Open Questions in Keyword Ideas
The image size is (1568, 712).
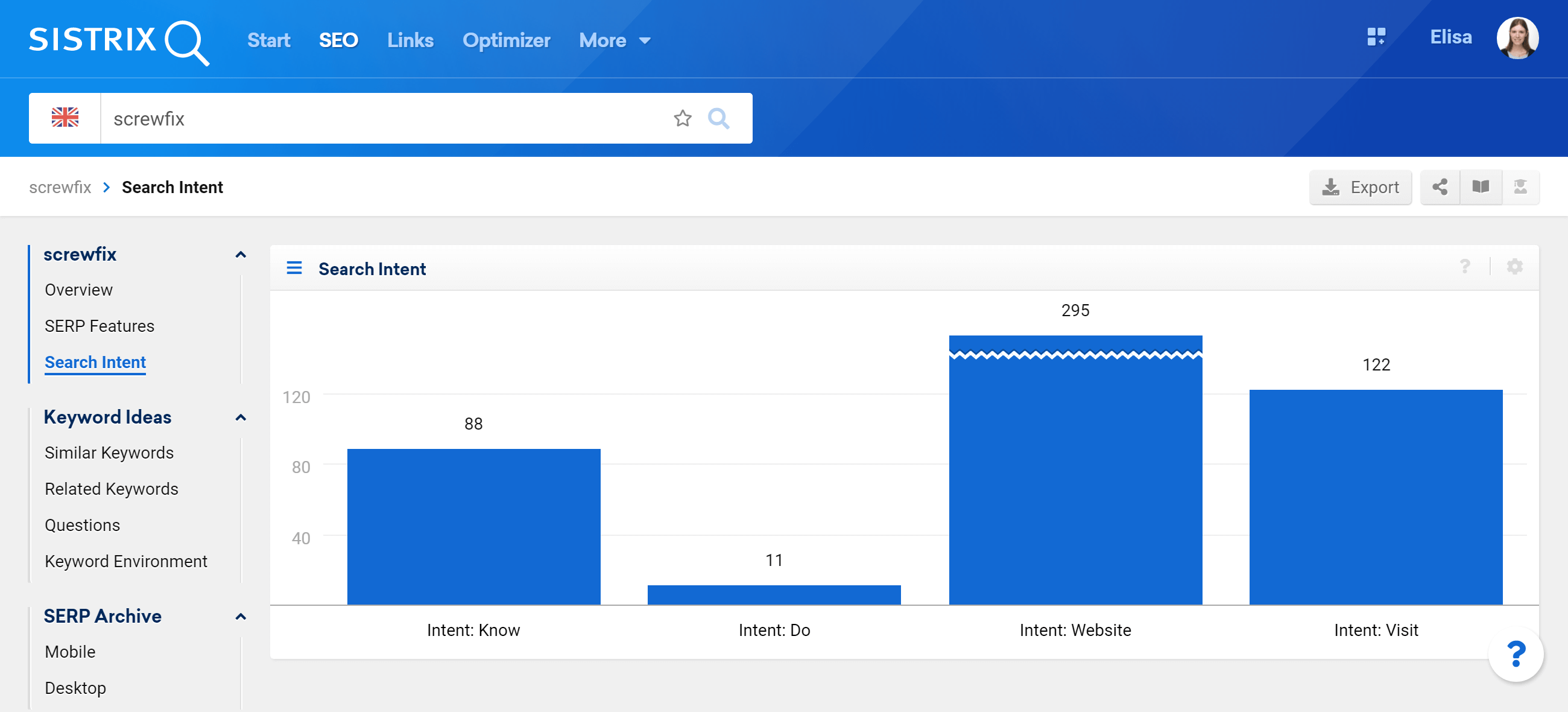pyautogui.click(x=82, y=525)
